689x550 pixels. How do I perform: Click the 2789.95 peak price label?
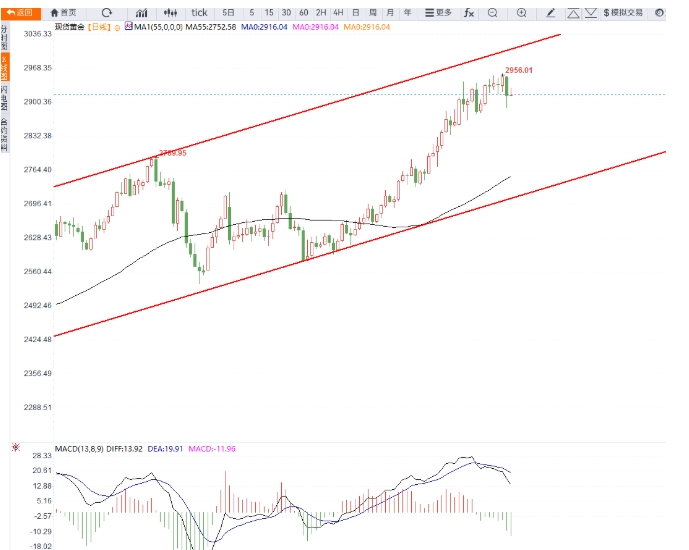click(173, 153)
